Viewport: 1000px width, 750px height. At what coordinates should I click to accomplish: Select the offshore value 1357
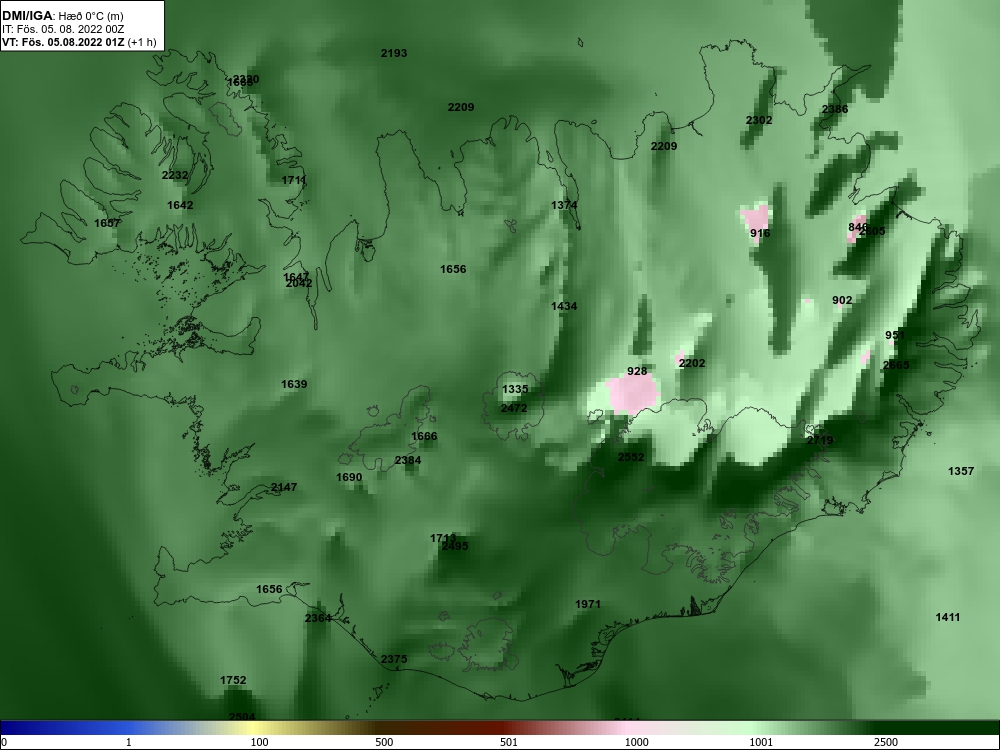click(x=961, y=471)
